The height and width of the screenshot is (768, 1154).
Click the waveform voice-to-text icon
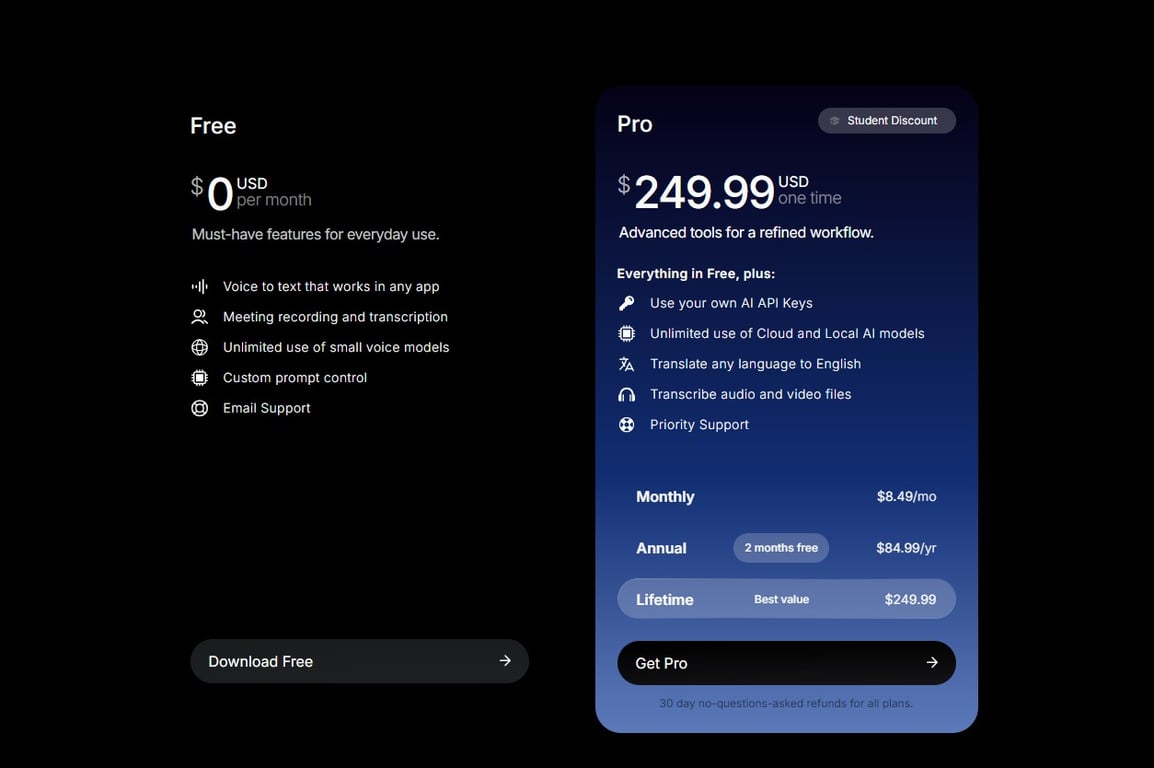point(200,286)
